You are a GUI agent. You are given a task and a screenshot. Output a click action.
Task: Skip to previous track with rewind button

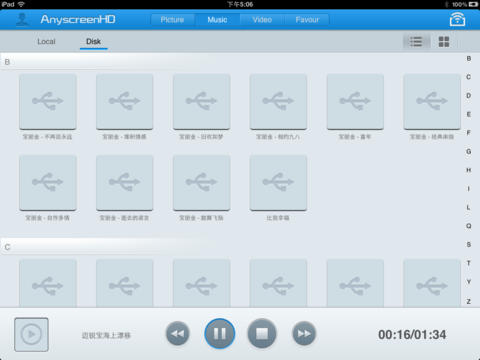click(177, 333)
